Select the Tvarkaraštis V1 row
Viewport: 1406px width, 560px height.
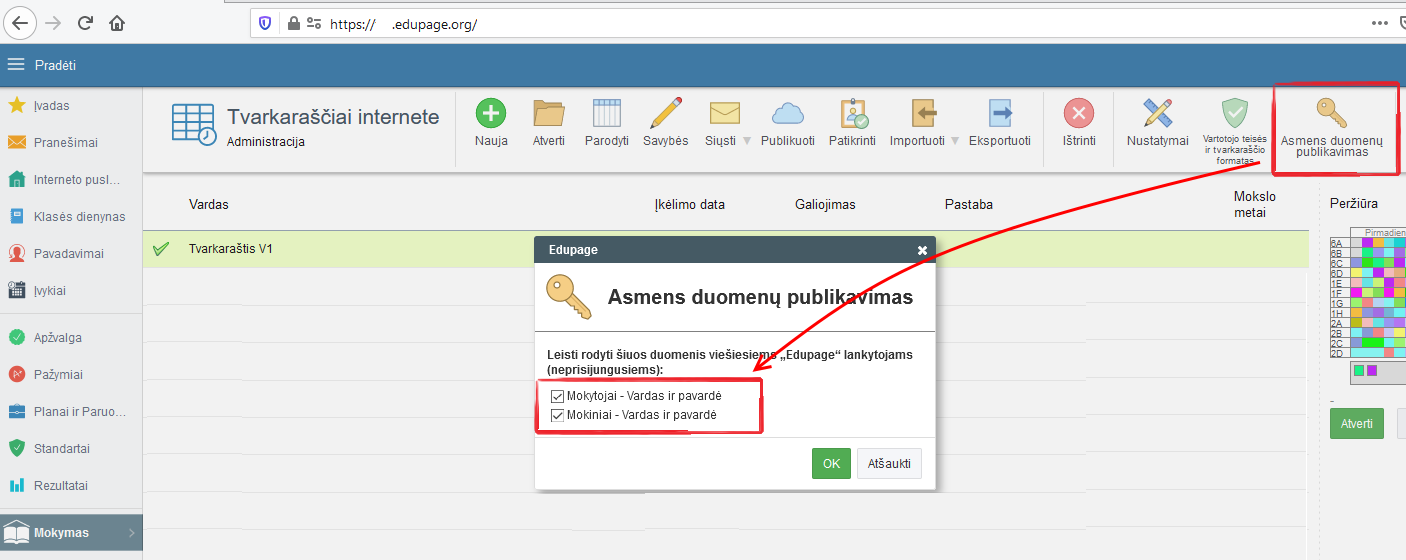click(725, 249)
